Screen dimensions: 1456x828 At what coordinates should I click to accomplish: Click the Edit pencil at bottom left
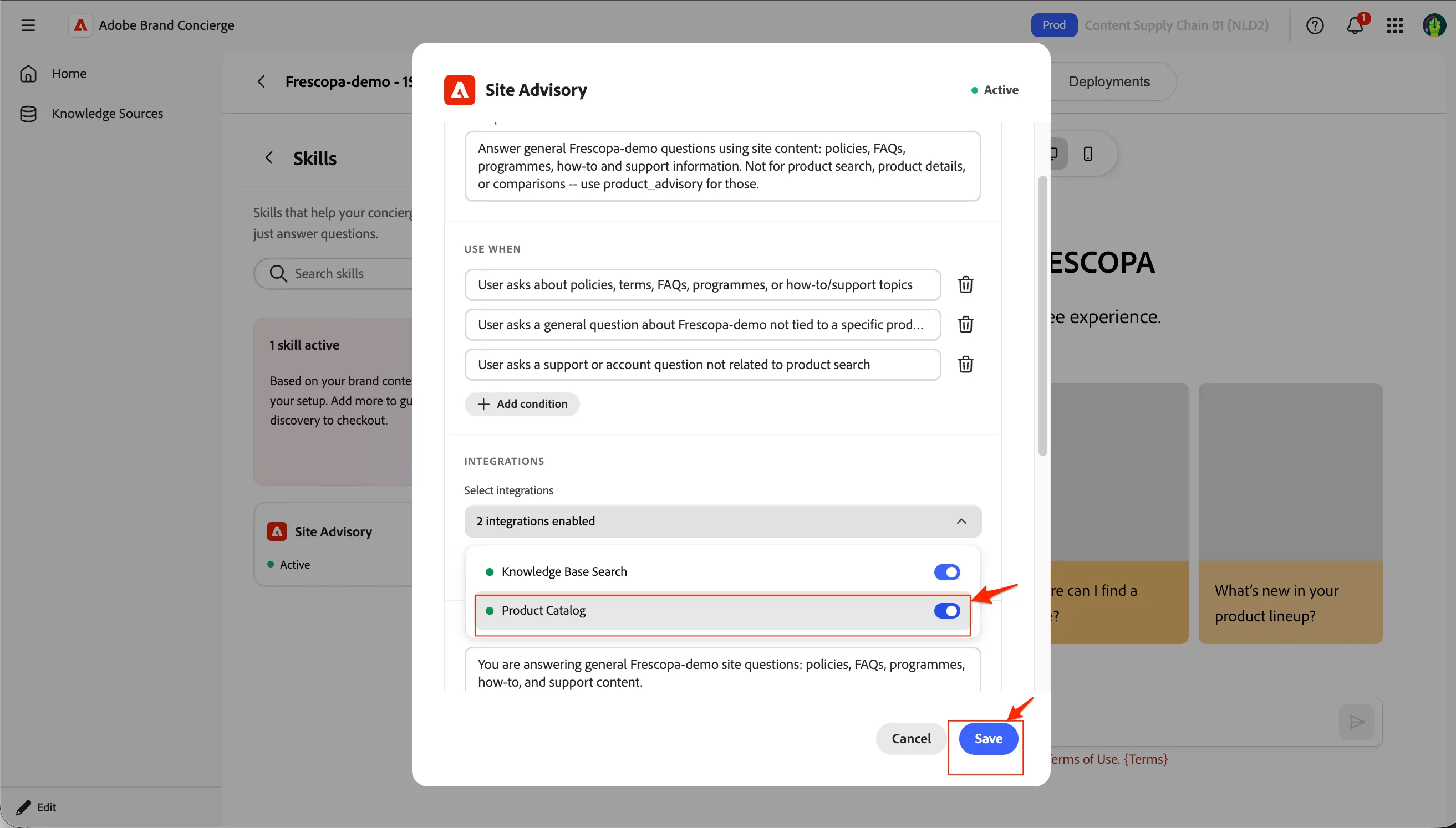(23, 807)
